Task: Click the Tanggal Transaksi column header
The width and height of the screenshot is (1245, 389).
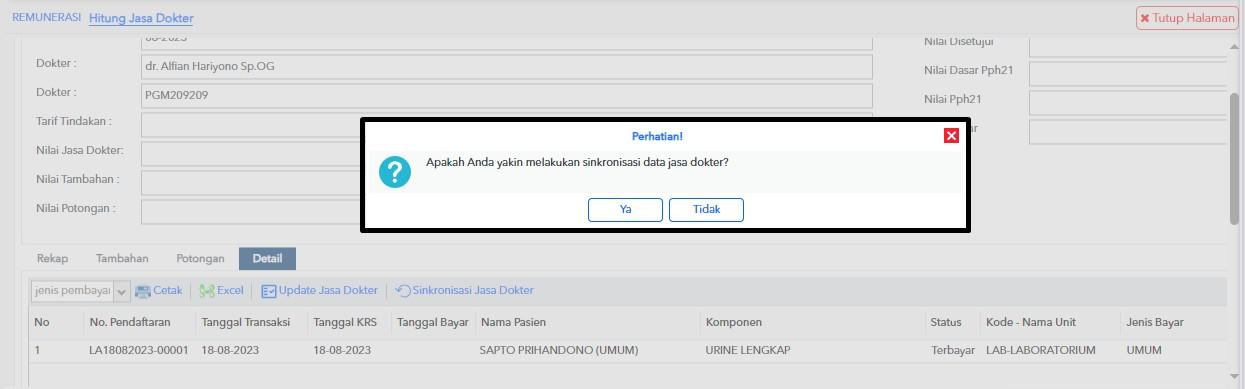Action: click(245, 322)
